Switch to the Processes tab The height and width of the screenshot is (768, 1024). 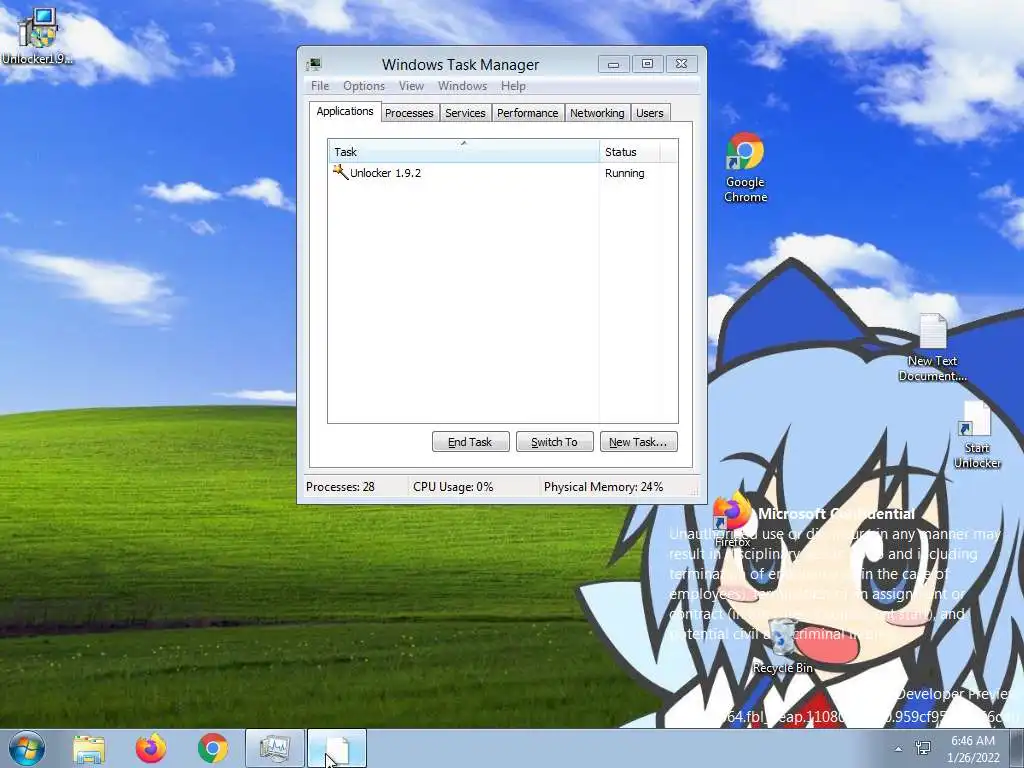pyautogui.click(x=409, y=113)
